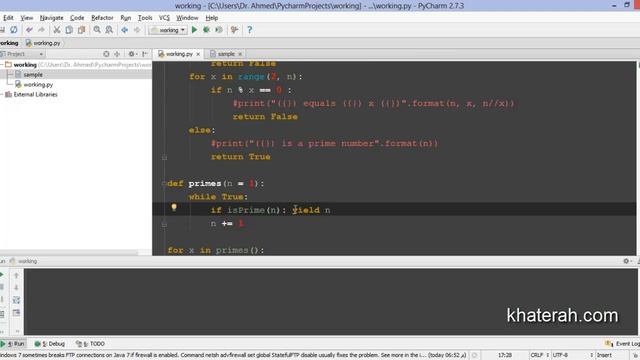This screenshot has width=640, height=360.
Task: Open the Run menu
Action: (x=126, y=18)
